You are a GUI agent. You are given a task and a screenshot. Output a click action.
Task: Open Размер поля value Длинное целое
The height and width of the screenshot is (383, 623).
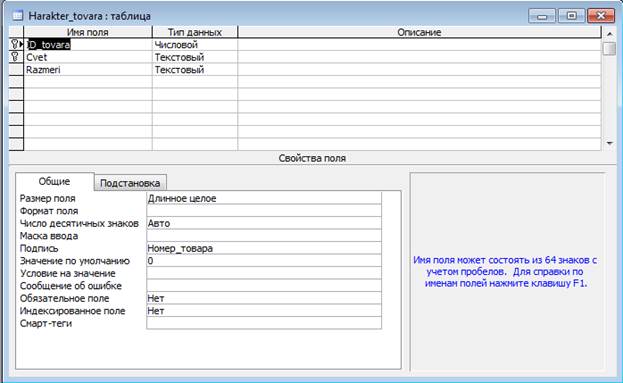(264, 198)
